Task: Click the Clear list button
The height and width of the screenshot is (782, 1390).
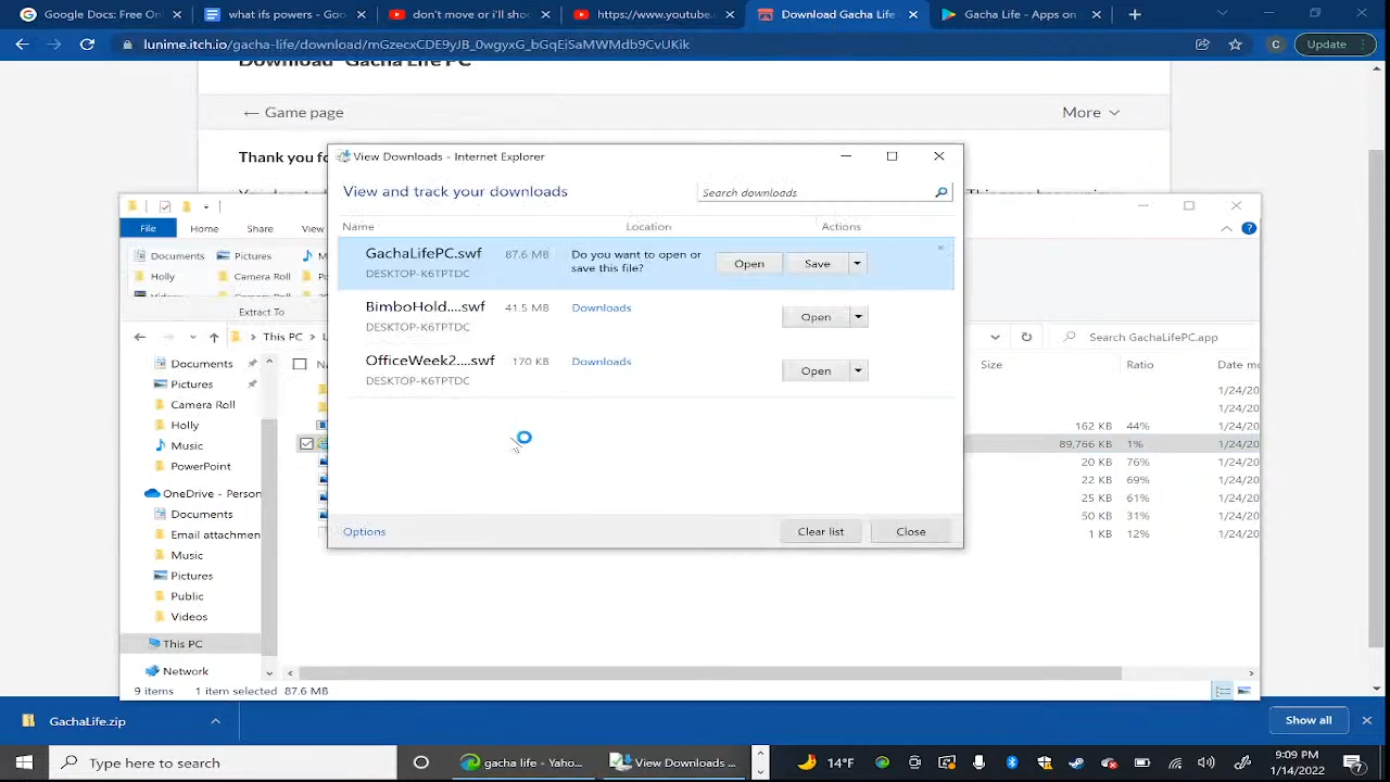Action: pyautogui.click(x=821, y=531)
